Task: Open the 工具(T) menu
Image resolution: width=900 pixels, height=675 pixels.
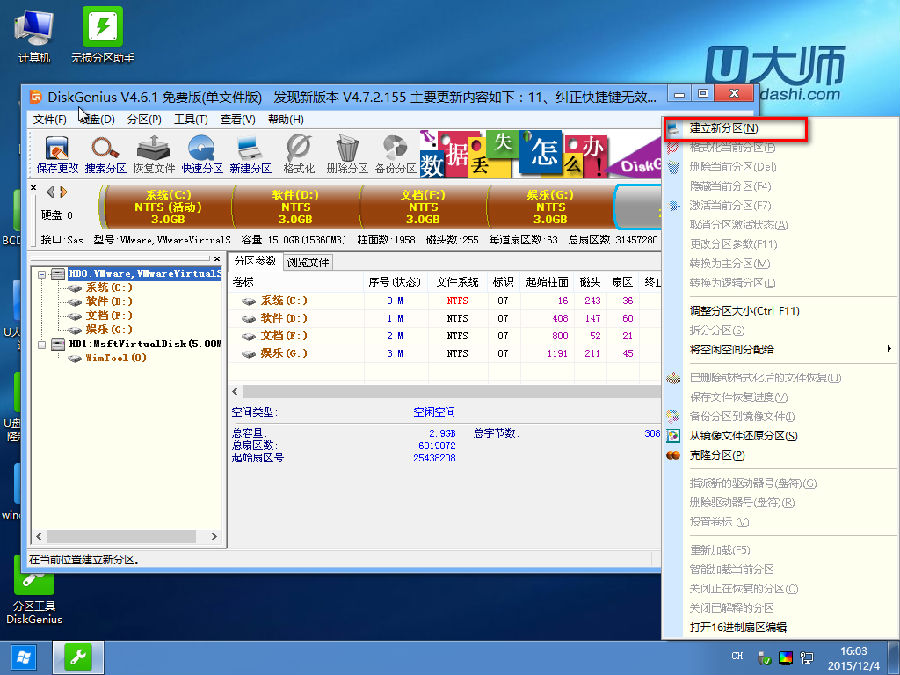Action: pos(191,119)
